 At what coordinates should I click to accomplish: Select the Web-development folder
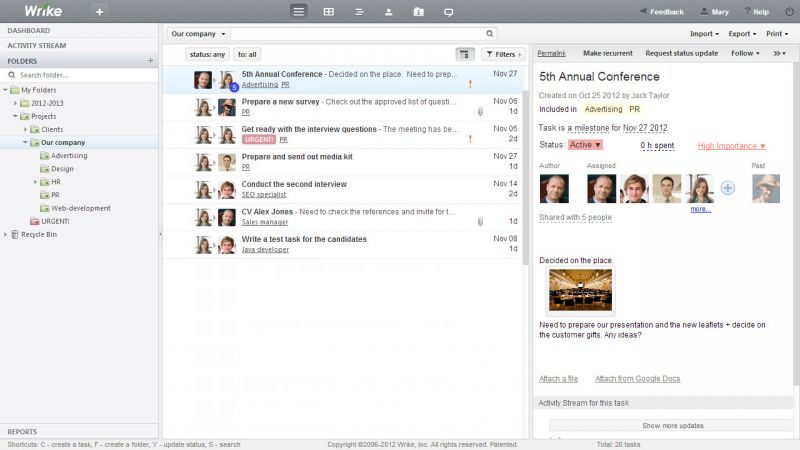[81, 208]
